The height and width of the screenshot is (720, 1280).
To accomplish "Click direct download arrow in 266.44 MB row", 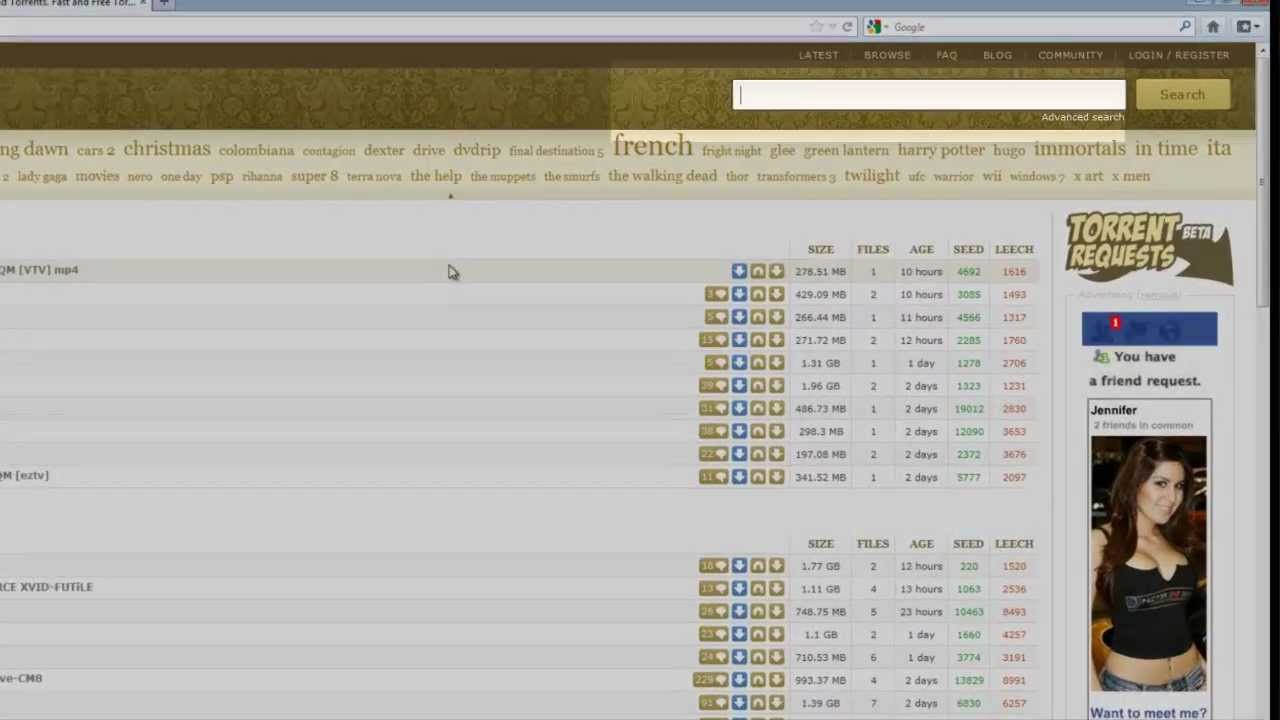I will tap(739, 317).
